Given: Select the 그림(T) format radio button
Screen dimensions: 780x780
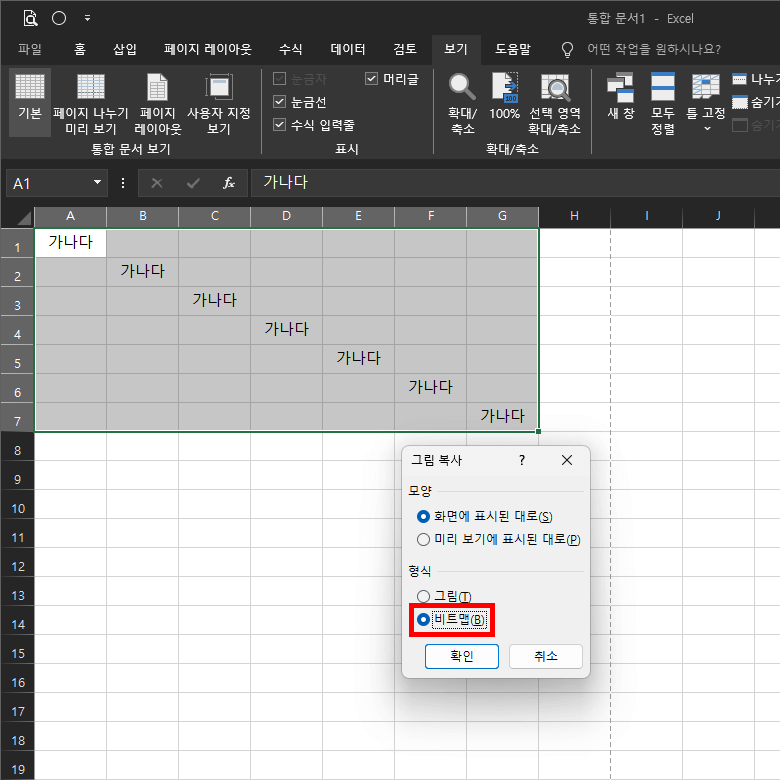Looking at the screenshot, I should (423, 596).
